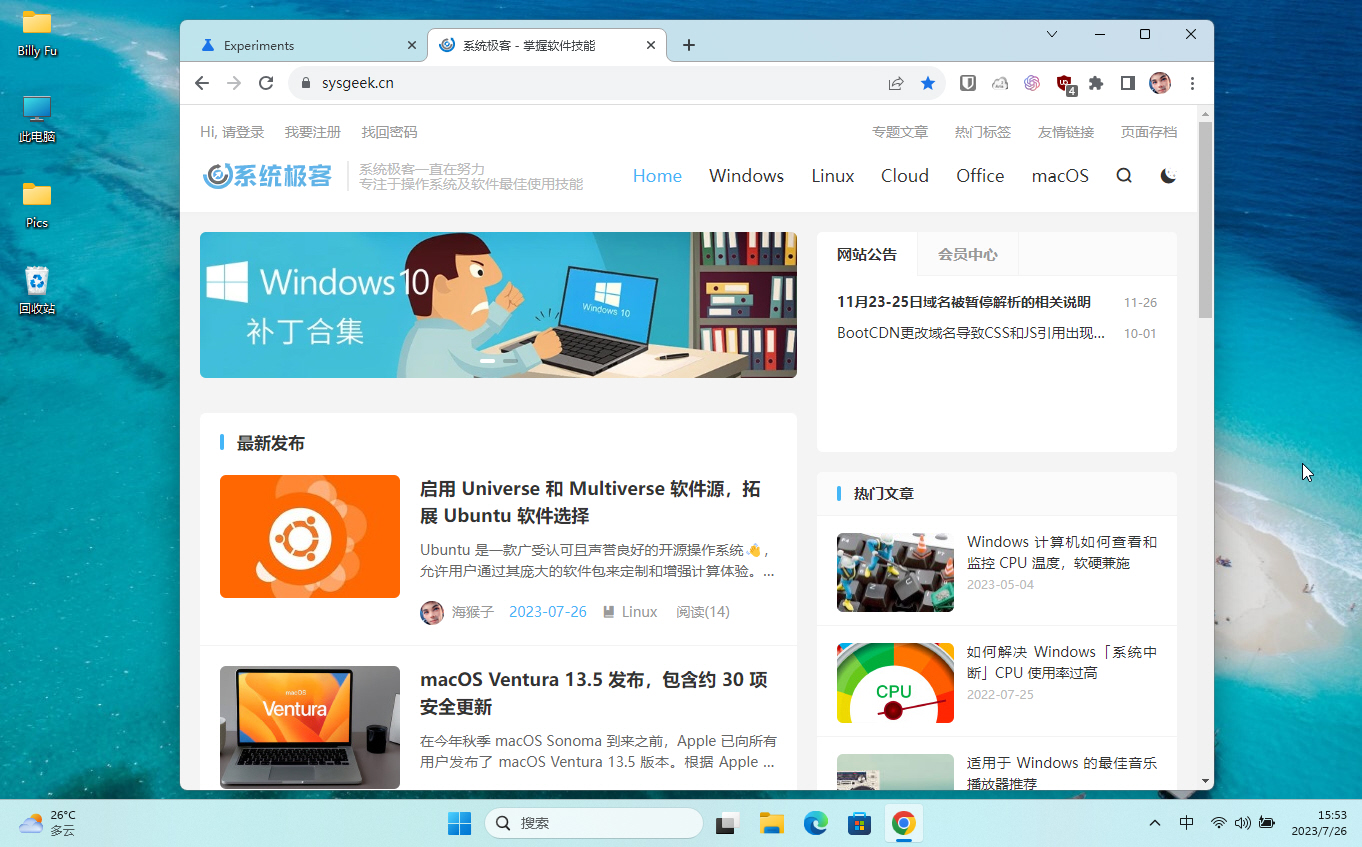Screen dimensions: 1362x847
Task: Open the 最佳音乐播放器推荐 article
Action: [1062, 773]
